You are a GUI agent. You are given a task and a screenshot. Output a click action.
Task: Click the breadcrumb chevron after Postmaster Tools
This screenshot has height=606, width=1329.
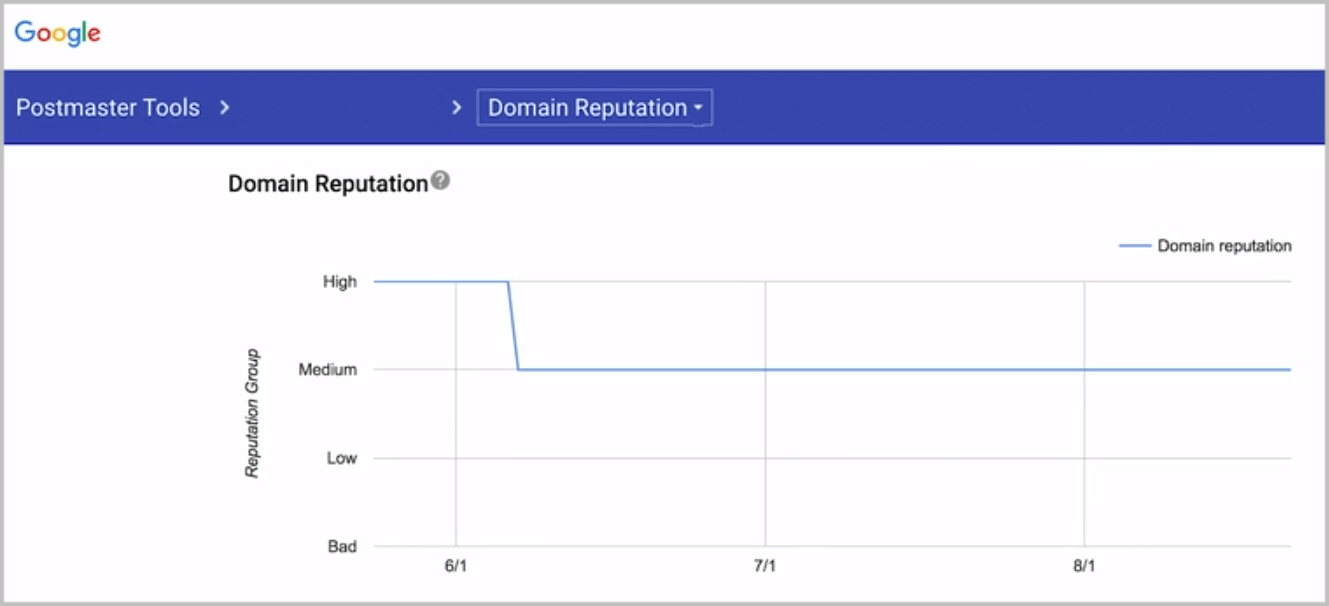pos(226,107)
